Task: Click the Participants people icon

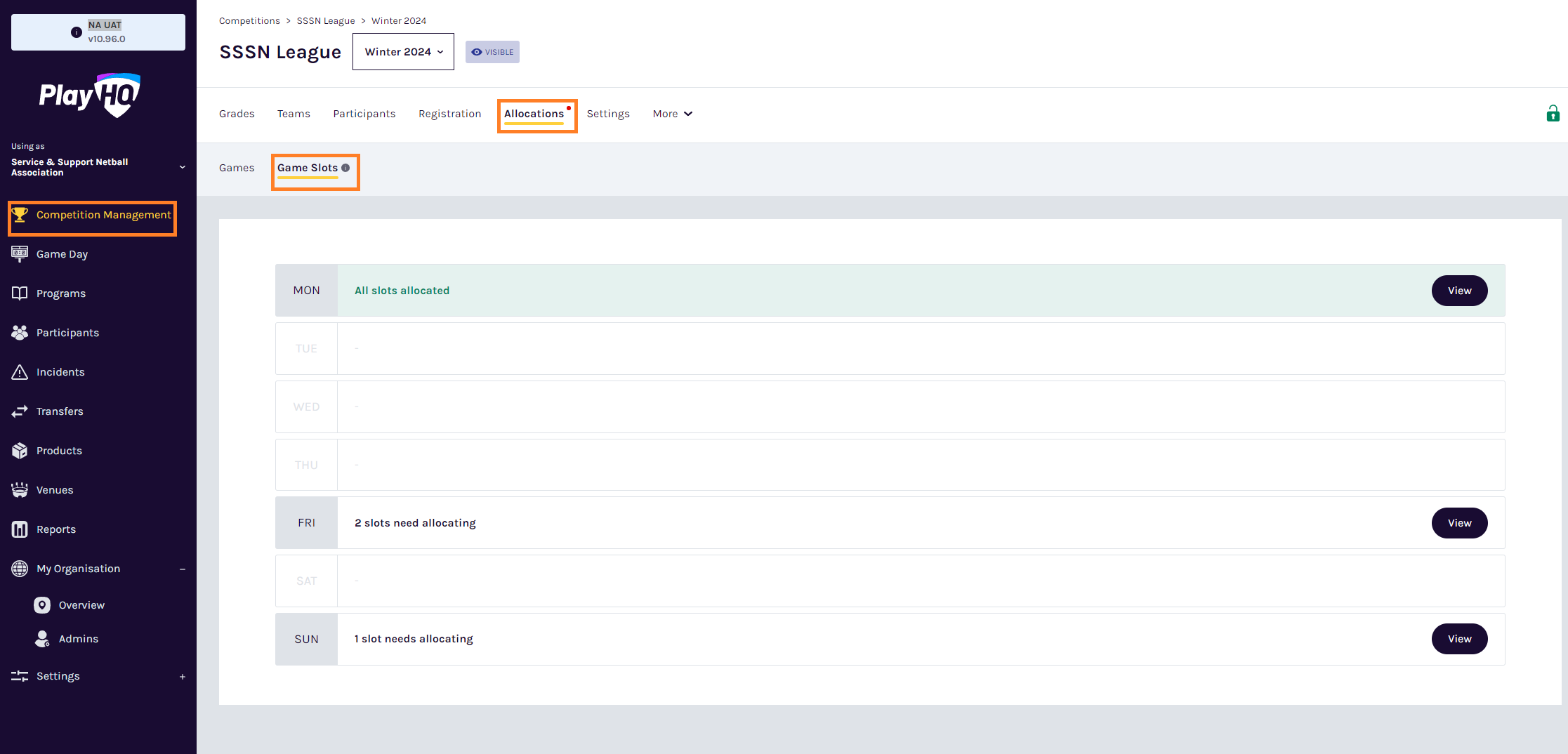Action: [20, 333]
